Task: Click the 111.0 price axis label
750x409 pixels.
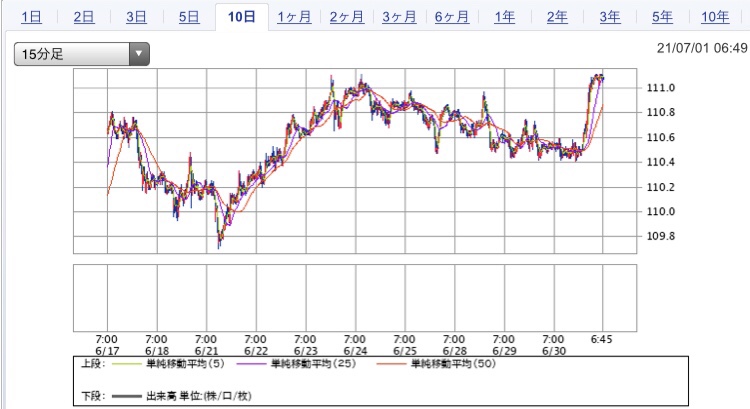Action: (x=661, y=88)
